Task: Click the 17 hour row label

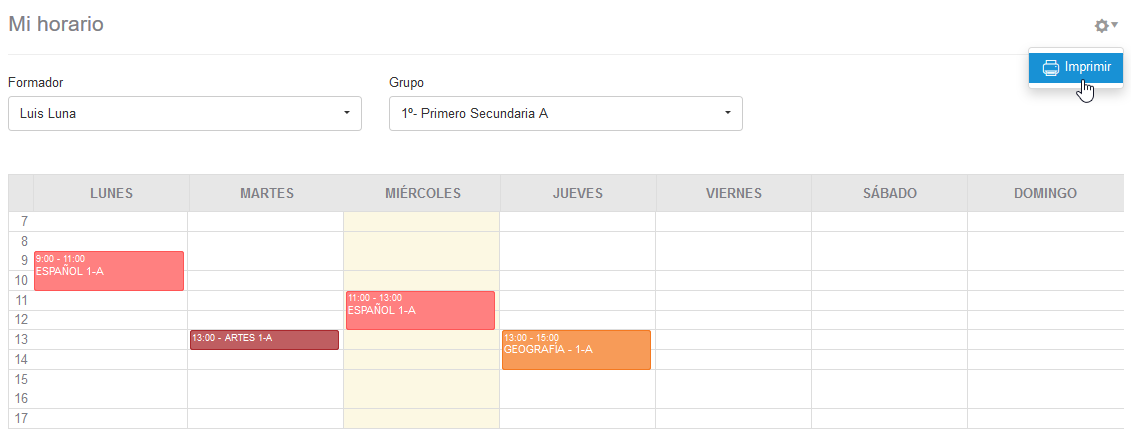Action: click(22, 418)
